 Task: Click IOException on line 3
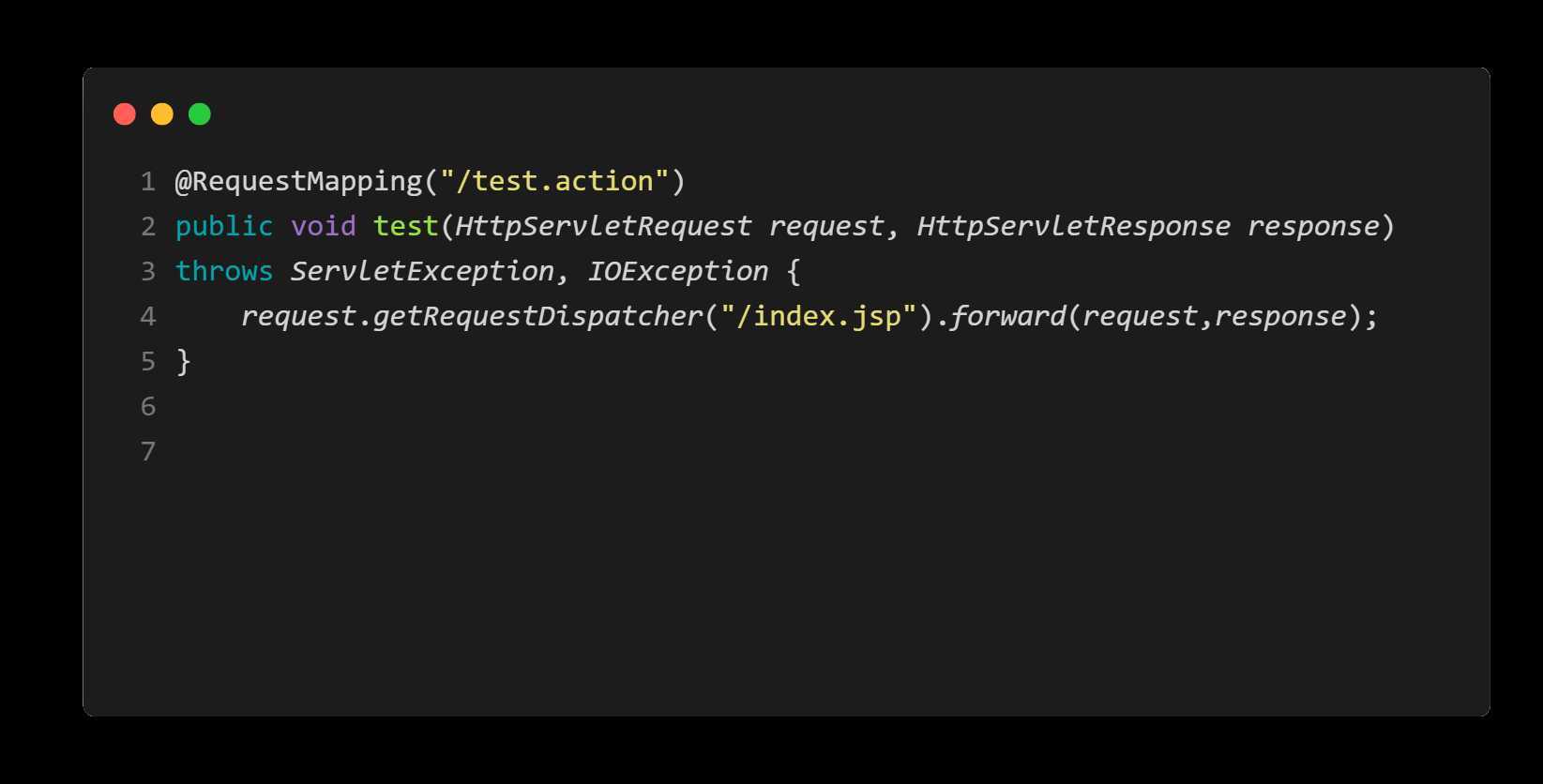(678, 271)
